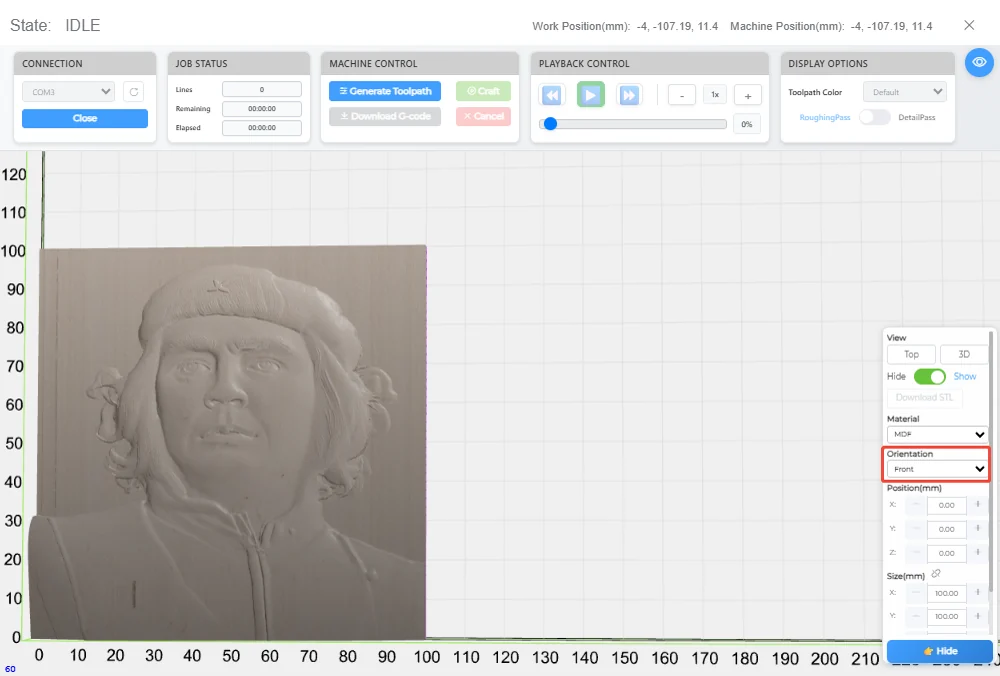Click the 1x playback speed field
This screenshot has height=676, width=1000.
coord(715,95)
